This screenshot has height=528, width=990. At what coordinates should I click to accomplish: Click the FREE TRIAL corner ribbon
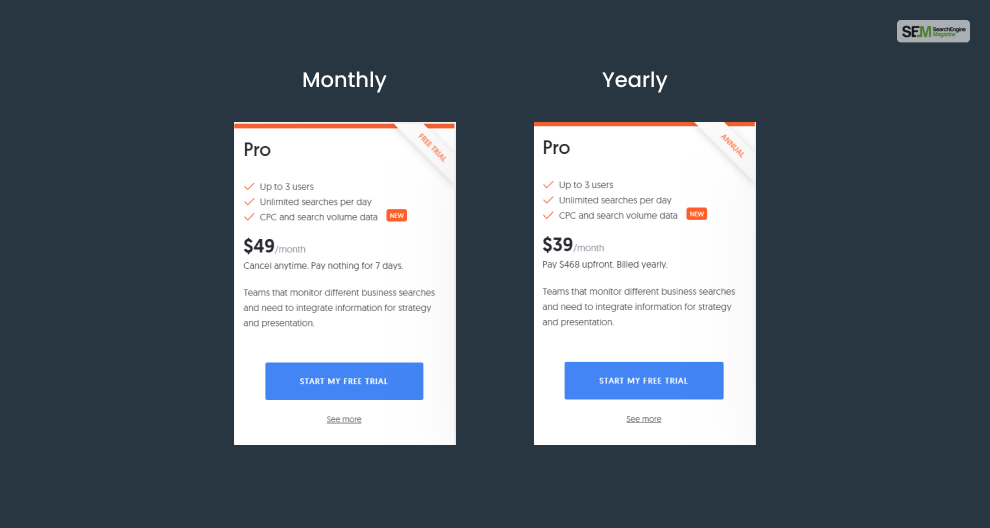[x=431, y=146]
